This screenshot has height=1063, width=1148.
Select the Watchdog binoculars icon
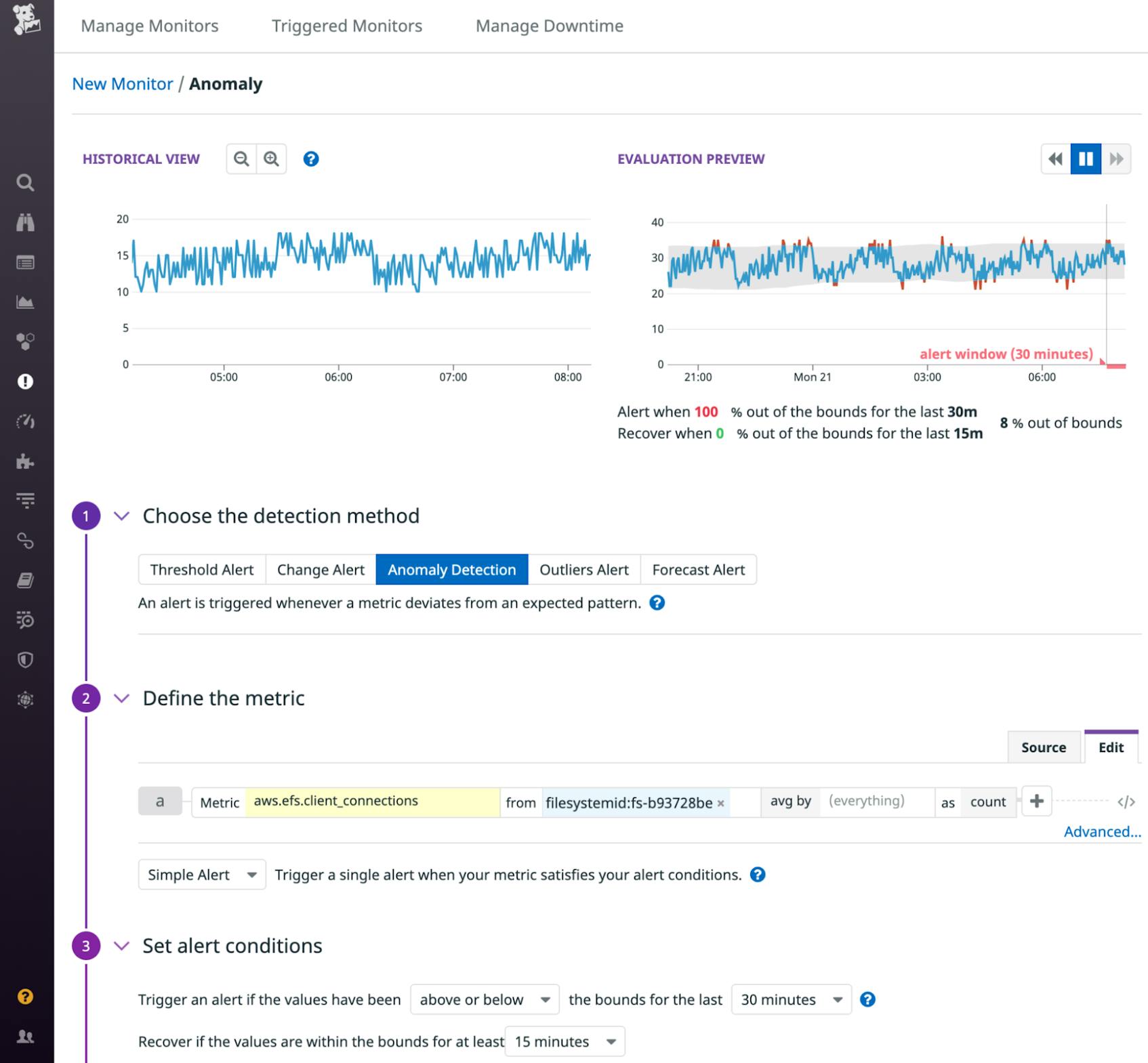pos(26,222)
